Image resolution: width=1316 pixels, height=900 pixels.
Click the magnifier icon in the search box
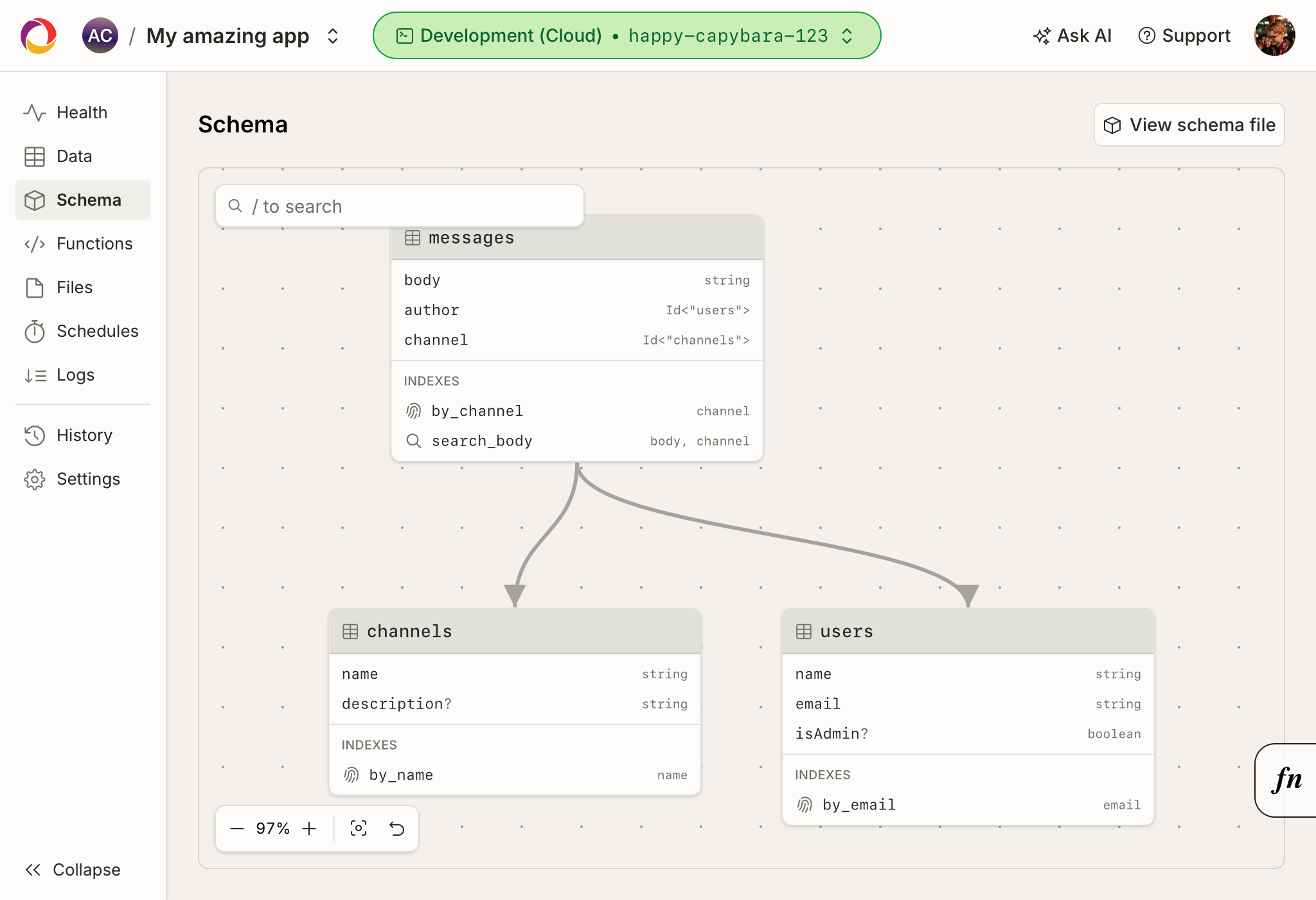pyautogui.click(x=235, y=206)
